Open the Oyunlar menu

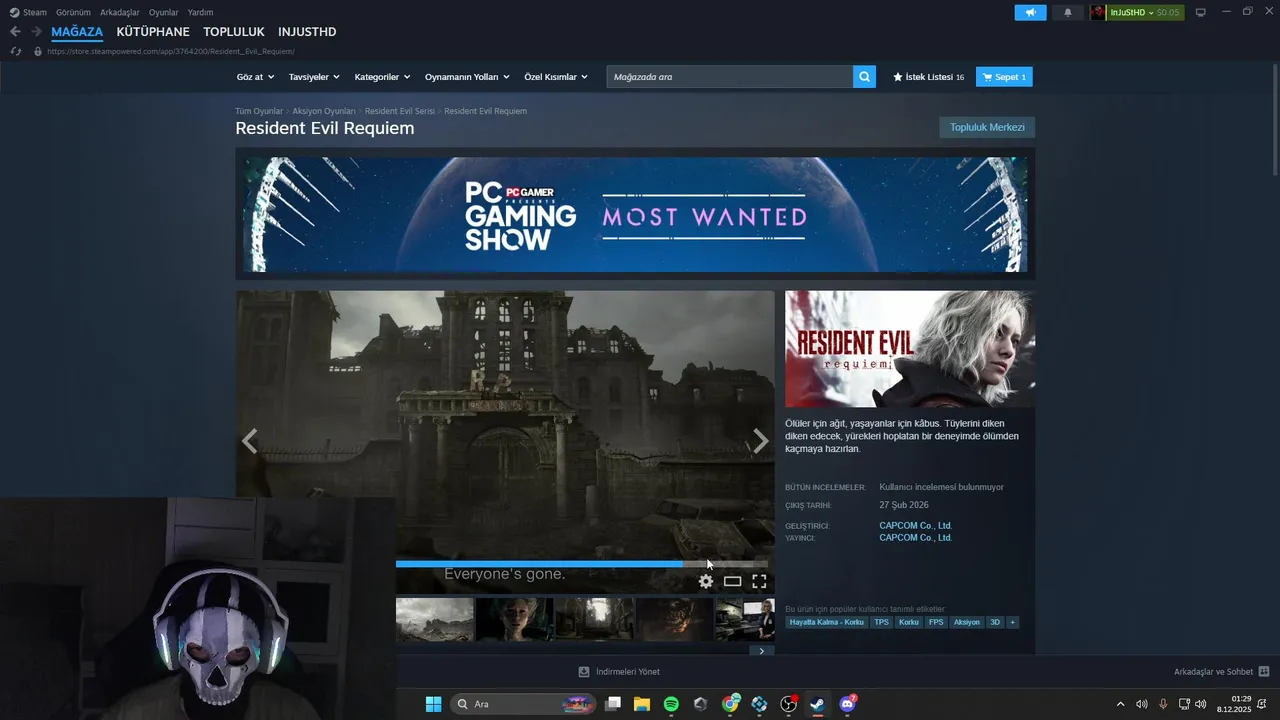click(x=164, y=12)
